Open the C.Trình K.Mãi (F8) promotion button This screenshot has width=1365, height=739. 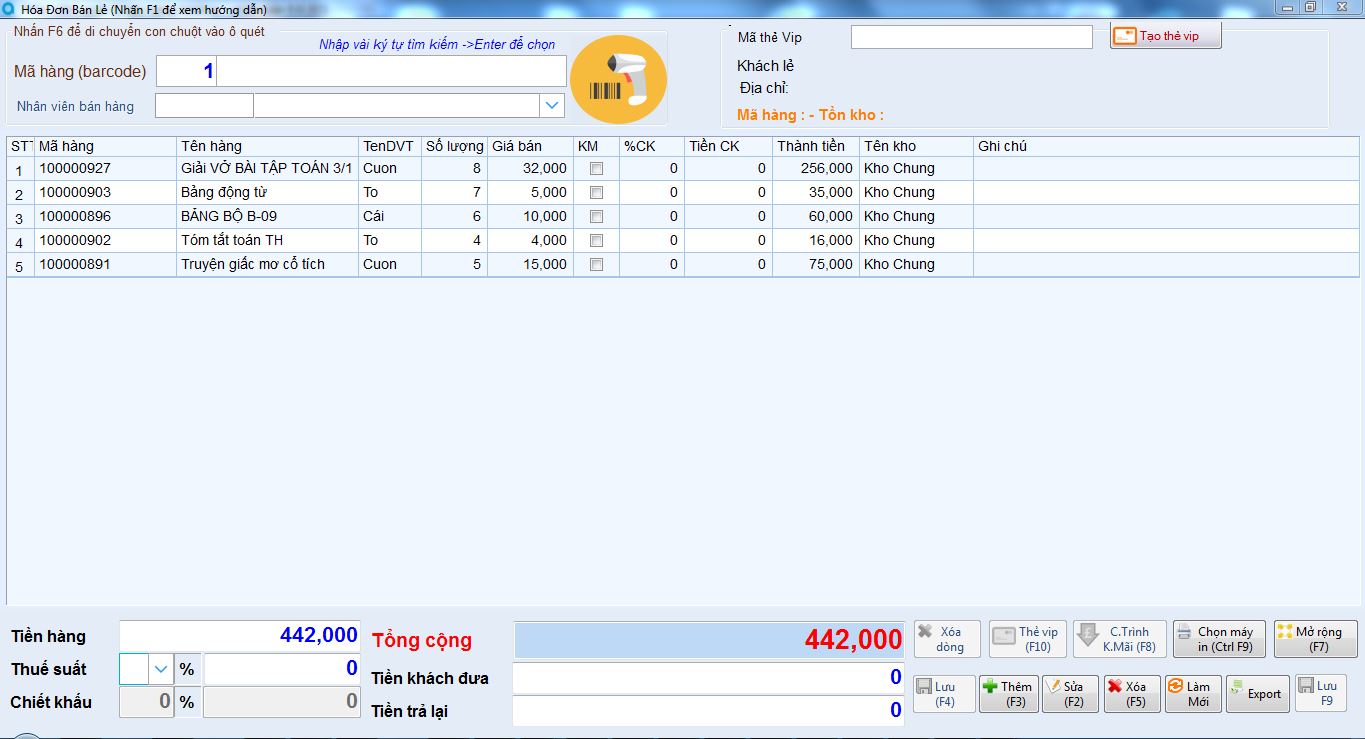point(1120,639)
